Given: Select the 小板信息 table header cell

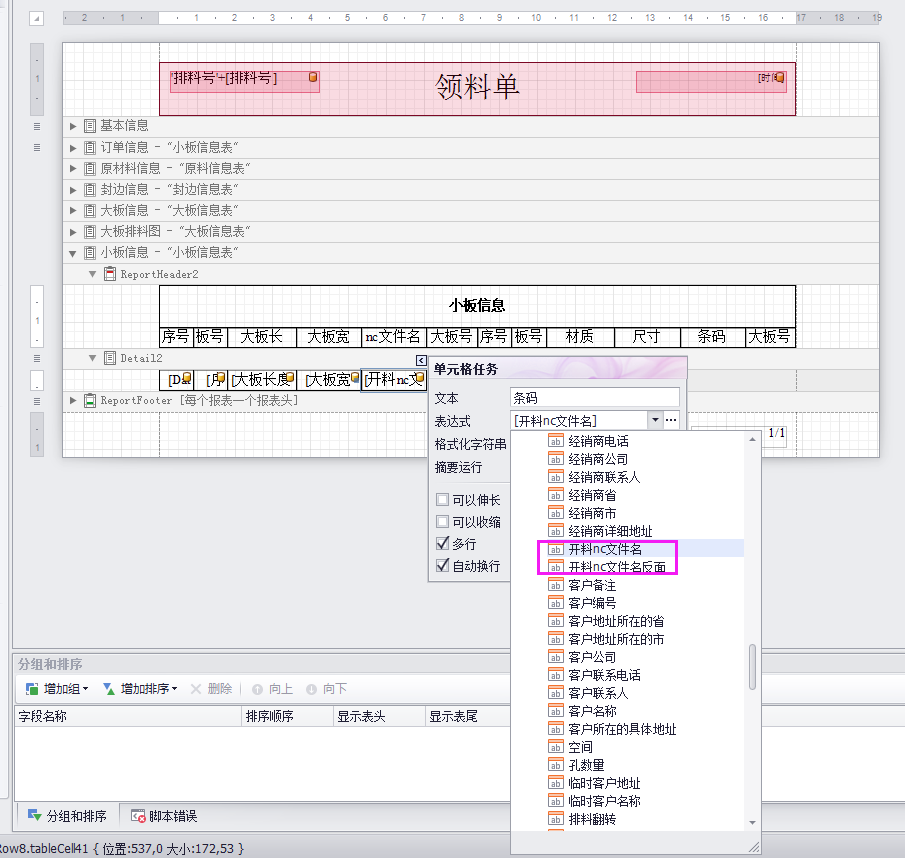Looking at the screenshot, I should point(477,306).
